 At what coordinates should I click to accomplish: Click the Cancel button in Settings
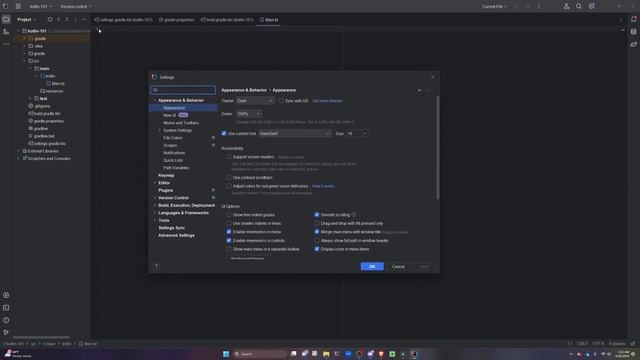pyautogui.click(x=398, y=267)
